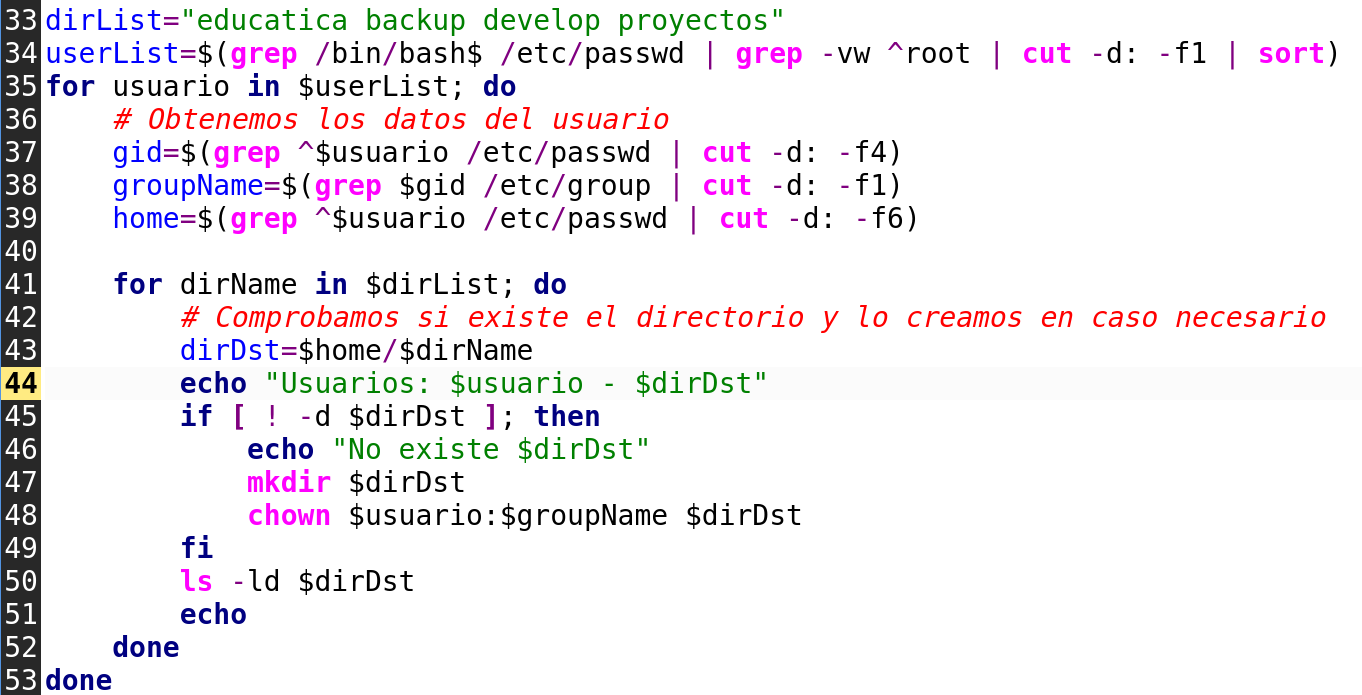This screenshot has height=695, width=1362.
Task: Click line number 36 in the gutter
Action: (20, 119)
